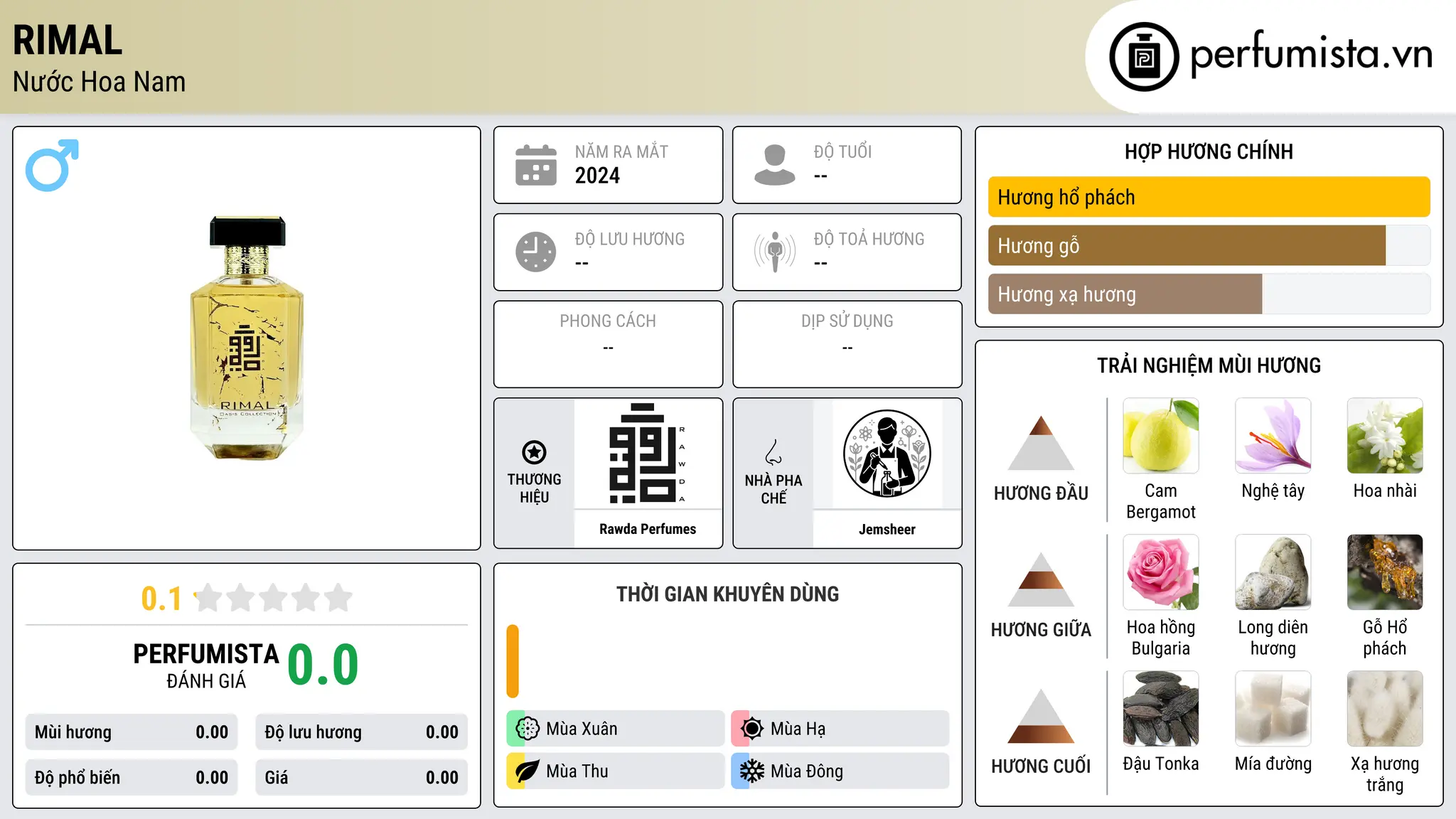Click the Hương giữa pyramid icon
This screenshot has width=1456, height=819.
1041,579
